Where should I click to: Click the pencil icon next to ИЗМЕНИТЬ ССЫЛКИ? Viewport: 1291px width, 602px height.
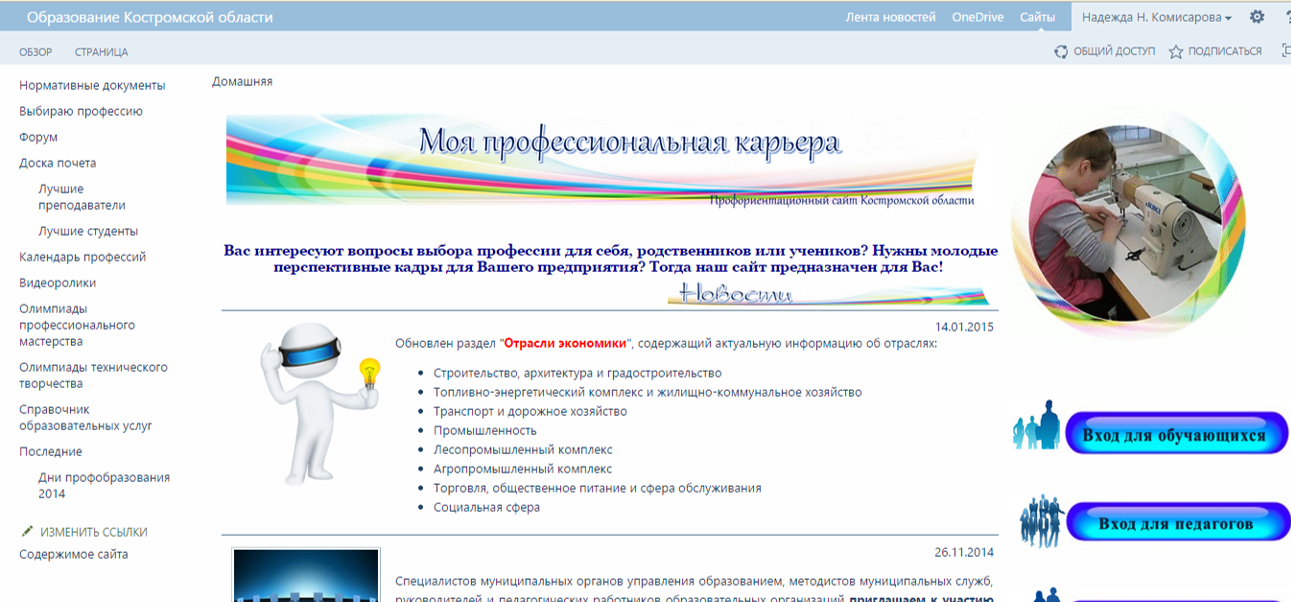pos(27,532)
